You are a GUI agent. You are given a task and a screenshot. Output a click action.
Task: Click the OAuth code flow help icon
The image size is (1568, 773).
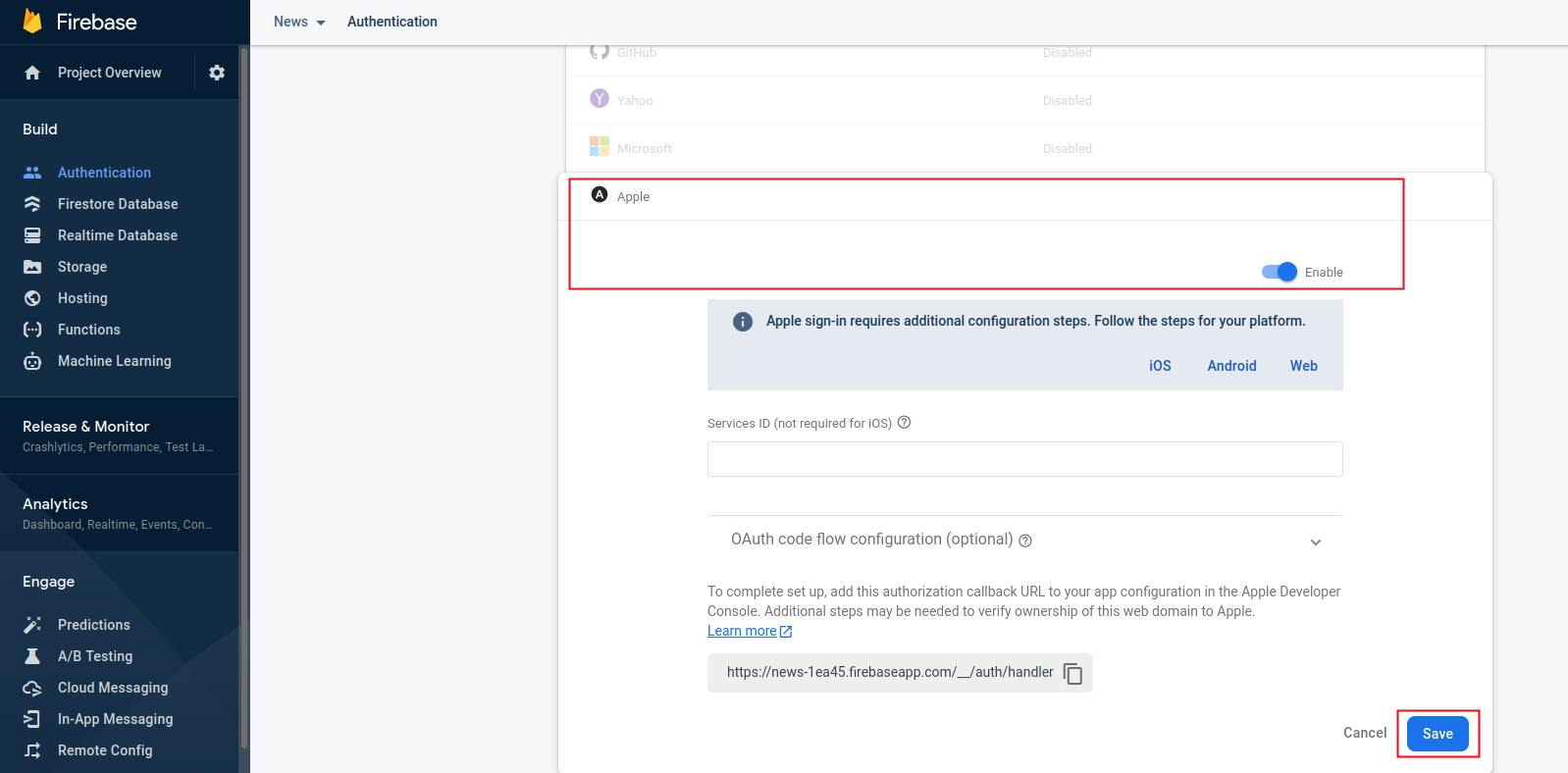pyautogui.click(x=1025, y=541)
